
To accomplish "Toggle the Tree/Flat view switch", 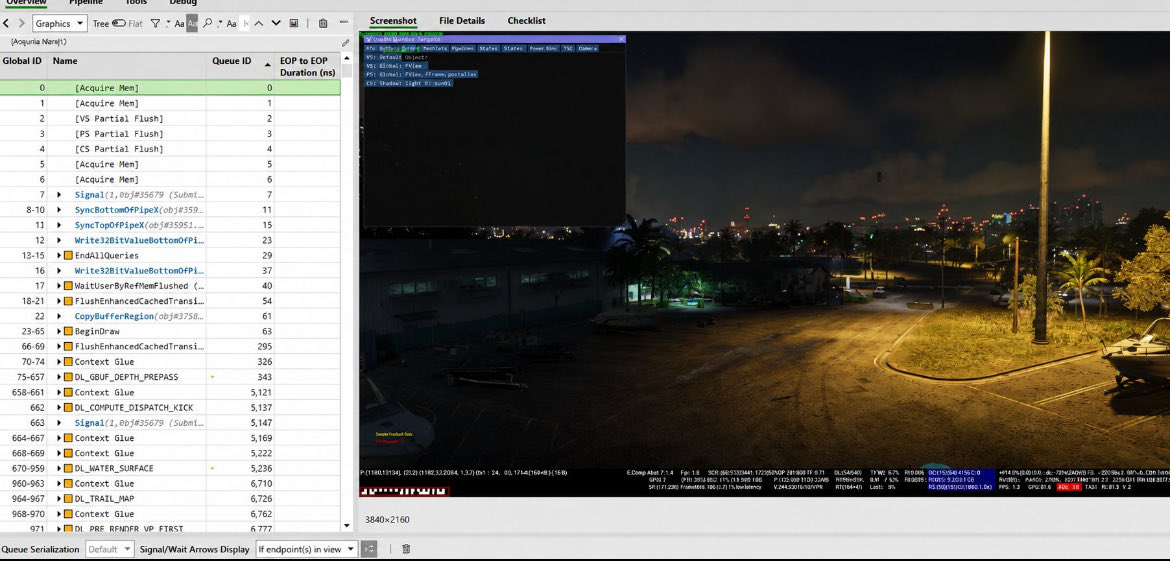I will click(x=119, y=24).
